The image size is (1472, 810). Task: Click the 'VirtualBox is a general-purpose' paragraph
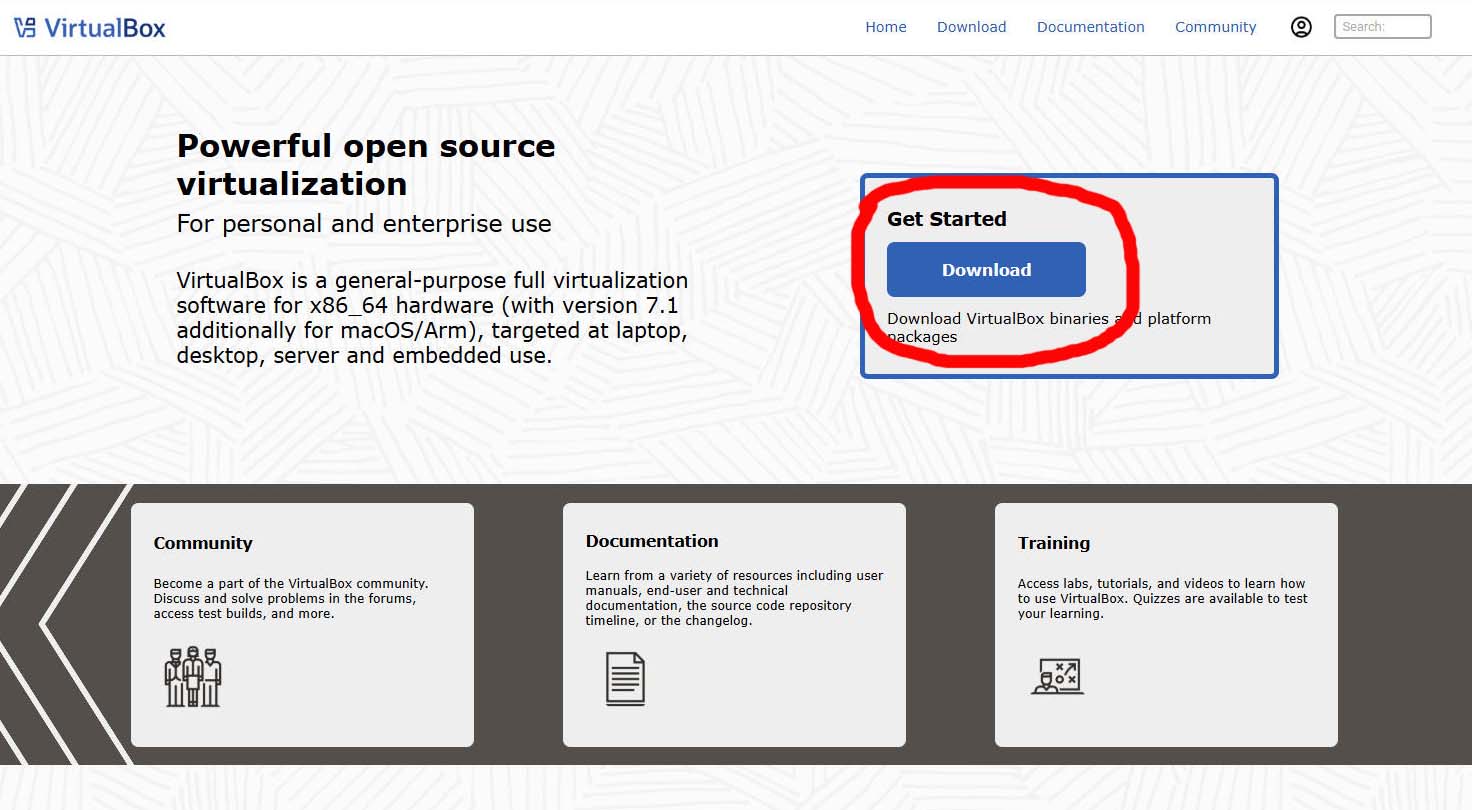tap(432, 318)
